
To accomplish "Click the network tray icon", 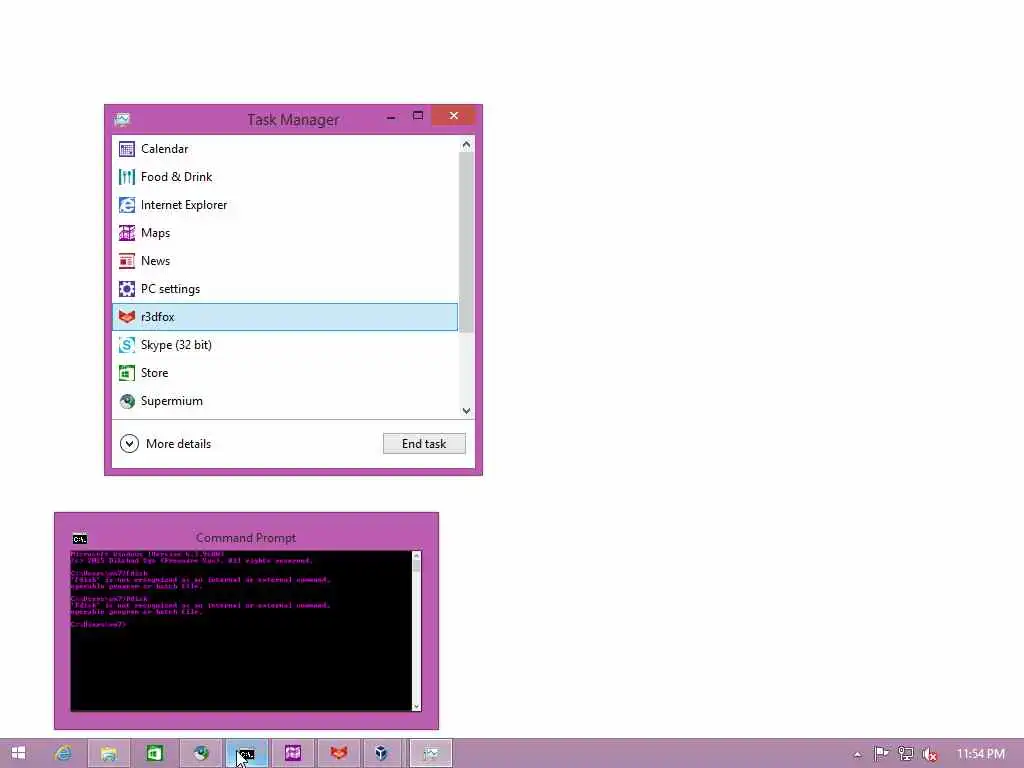I will [x=906, y=754].
